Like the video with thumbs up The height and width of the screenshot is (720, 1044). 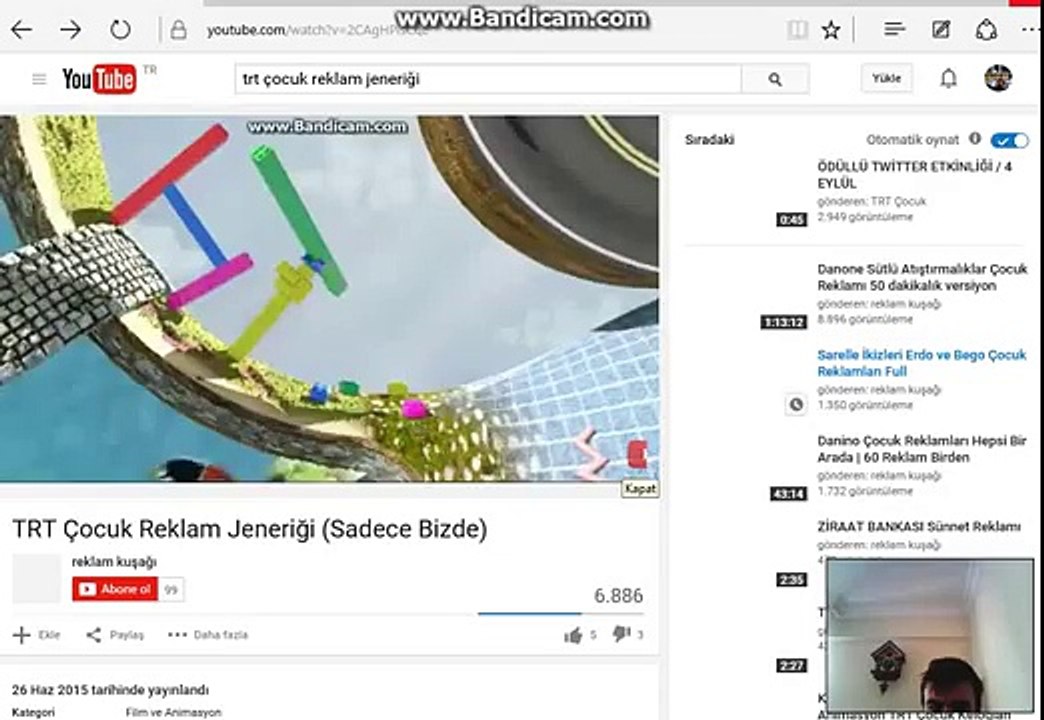coord(573,635)
